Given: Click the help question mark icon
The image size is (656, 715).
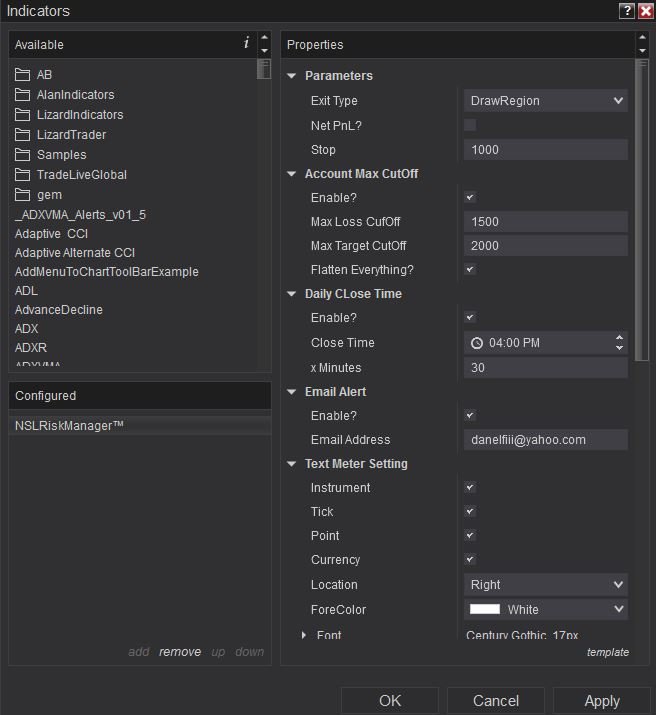Looking at the screenshot, I should pyautogui.click(x=627, y=11).
